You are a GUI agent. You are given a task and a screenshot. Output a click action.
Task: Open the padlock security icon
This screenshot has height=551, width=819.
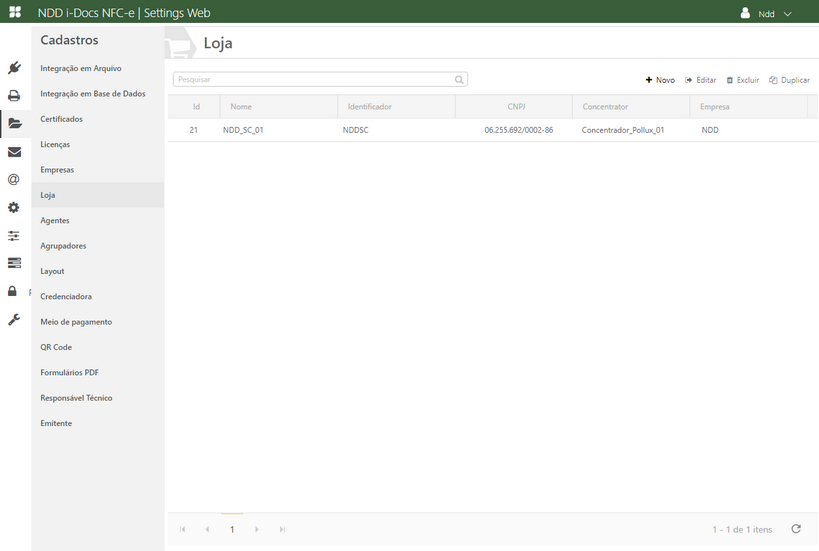click(x=13, y=291)
